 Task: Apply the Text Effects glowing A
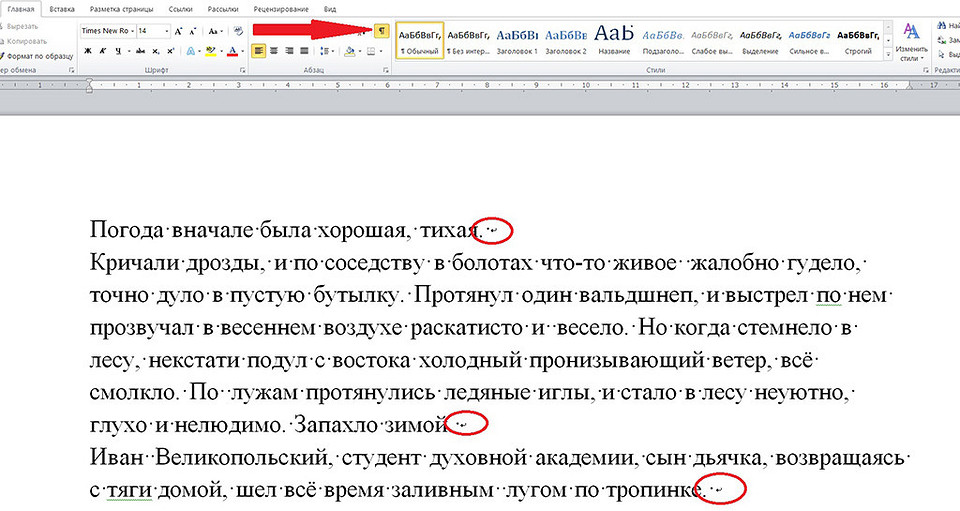tap(190, 51)
